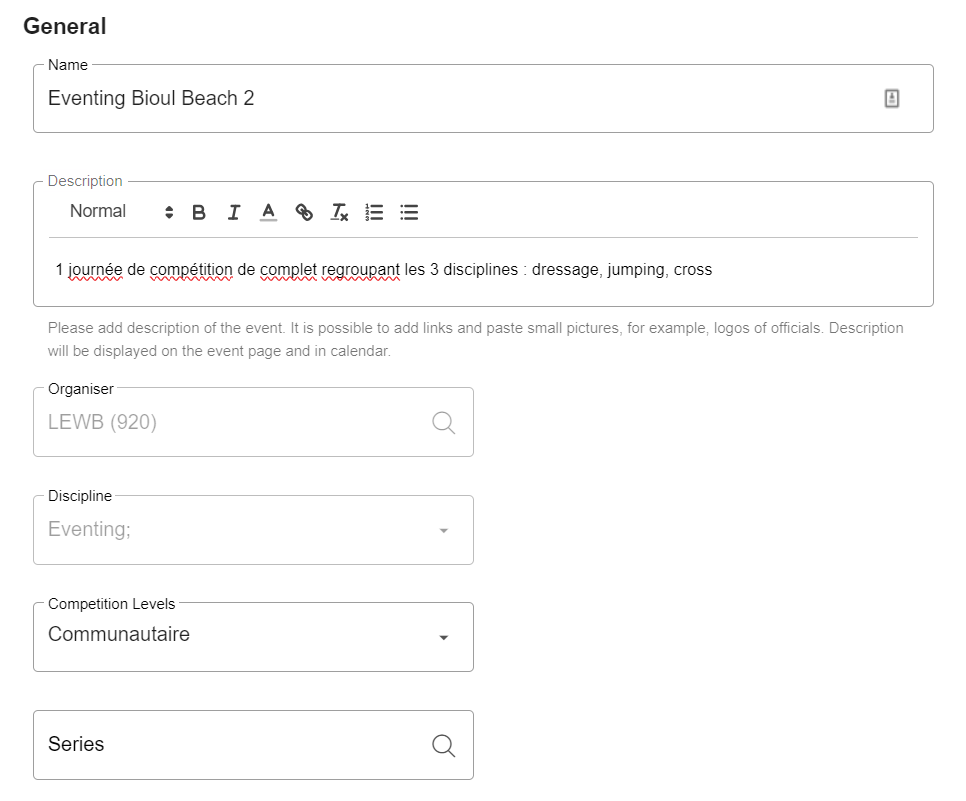
Task: Focus the Series search field
Action: point(230,745)
